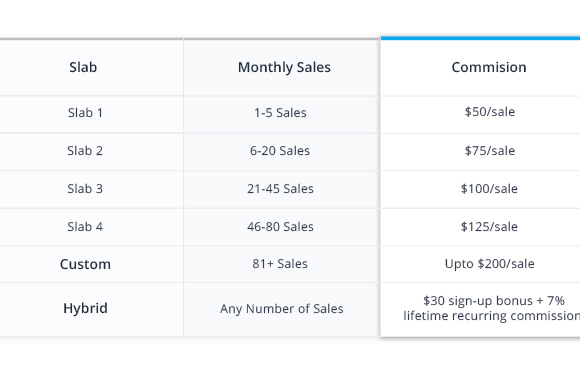The width and height of the screenshot is (580, 373).
Task: Click the Any Number of Sales cell
Action: point(281,309)
